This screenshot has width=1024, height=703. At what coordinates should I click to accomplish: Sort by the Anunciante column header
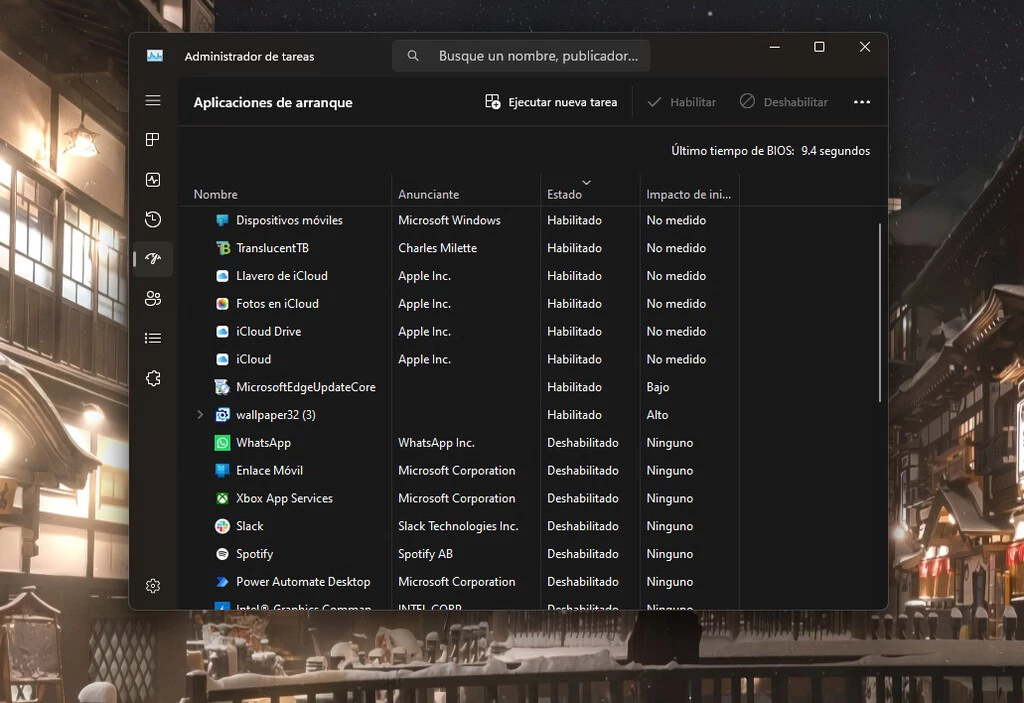tap(429, 195)
